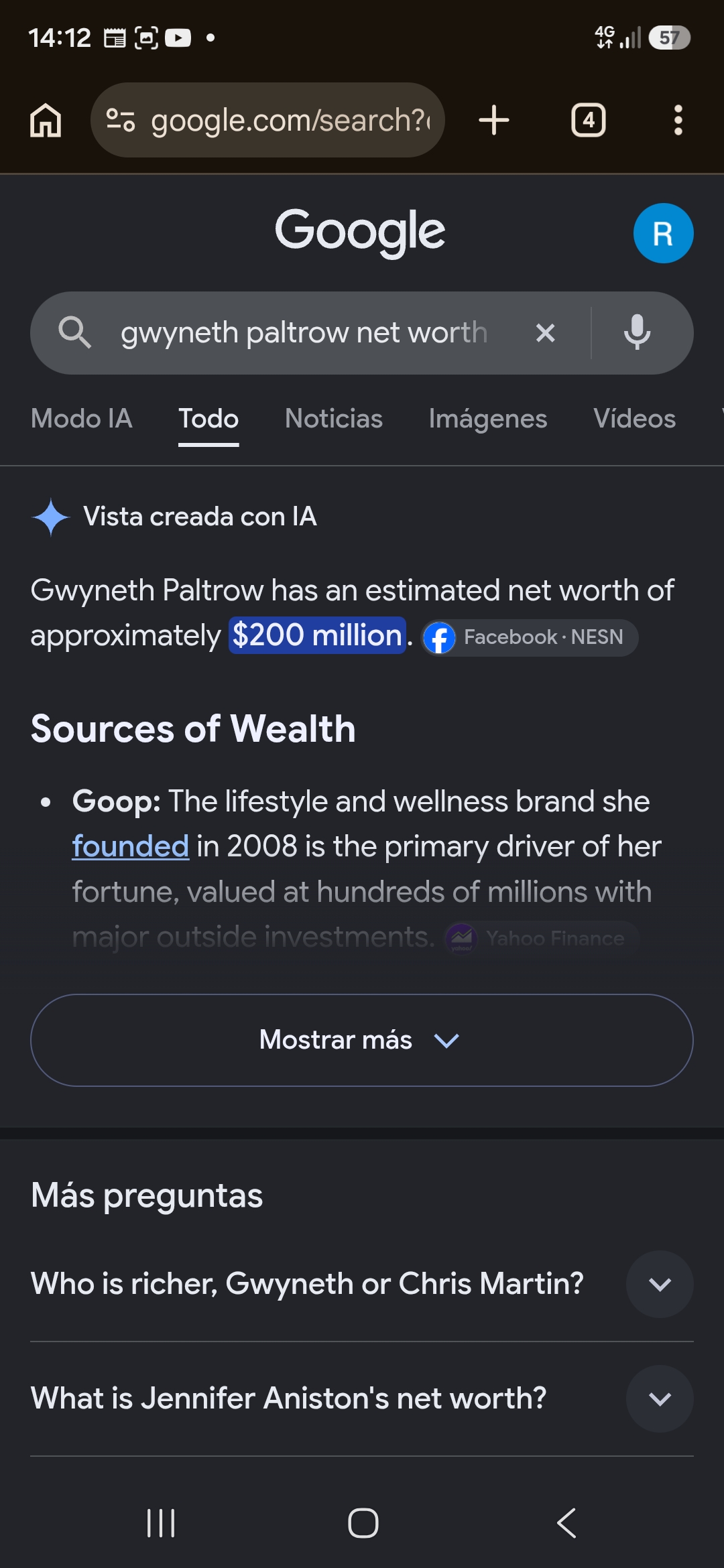The image size is (724, 1568).
Task: Open browser three-dot overflow menu
Action: pyautogui.click(x=678, y=121)
